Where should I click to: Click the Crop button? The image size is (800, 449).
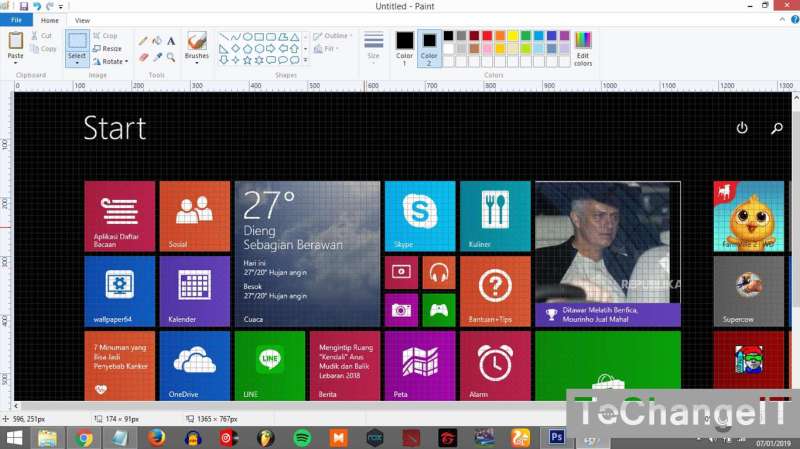point(105,36)
